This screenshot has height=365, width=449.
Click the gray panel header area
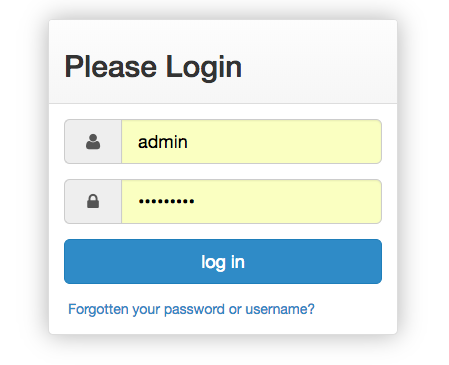pos(223,62)
